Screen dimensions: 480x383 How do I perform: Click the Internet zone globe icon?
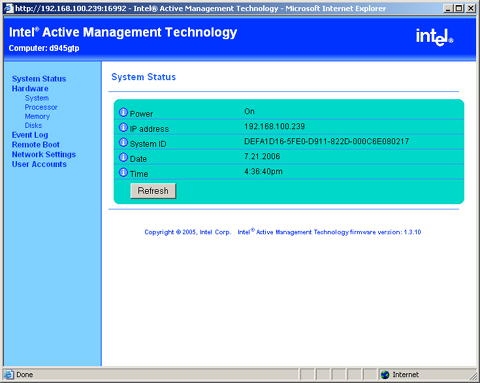(385, 375)
